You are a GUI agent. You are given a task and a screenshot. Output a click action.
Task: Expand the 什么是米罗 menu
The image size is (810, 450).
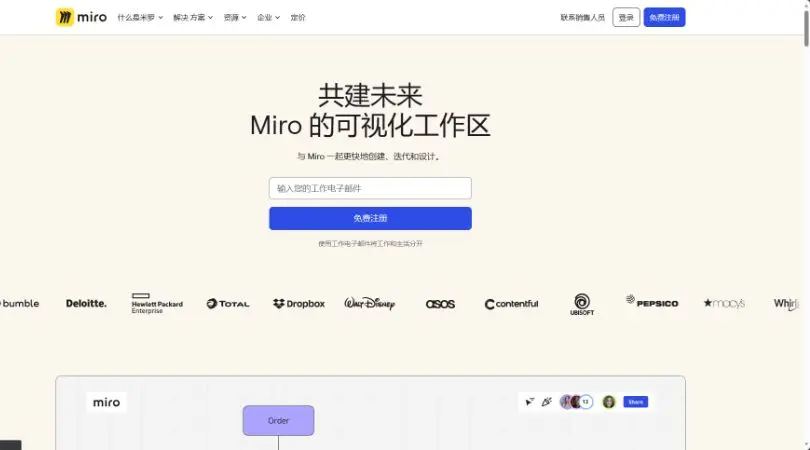tap(140, 18)
